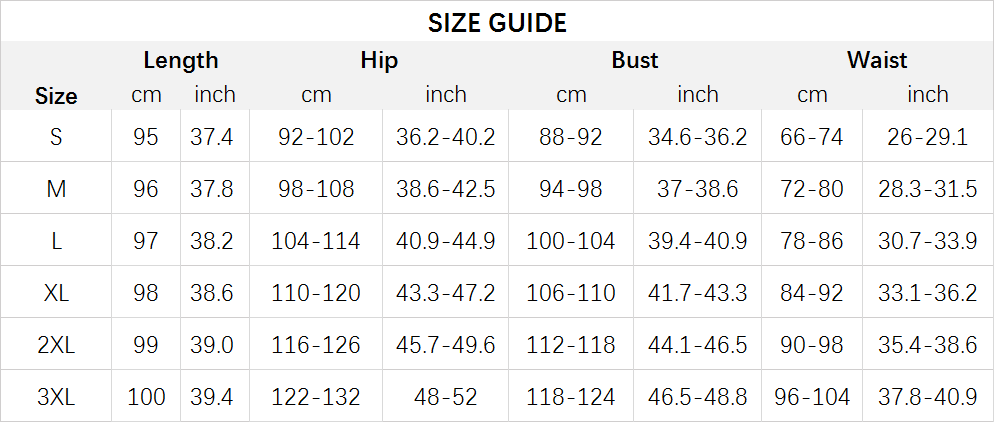994x423 pixels.
Task: Select the 3XL size row label
Action: pyautogui.click(x=56, y=397)
